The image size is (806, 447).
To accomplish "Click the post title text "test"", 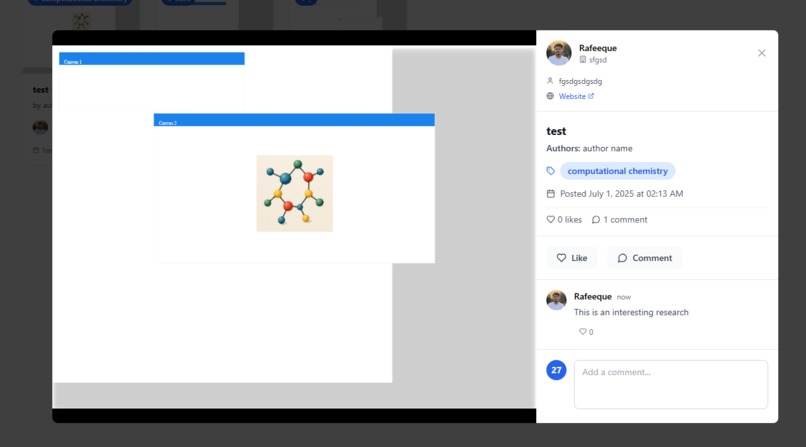I will [556, 131].
